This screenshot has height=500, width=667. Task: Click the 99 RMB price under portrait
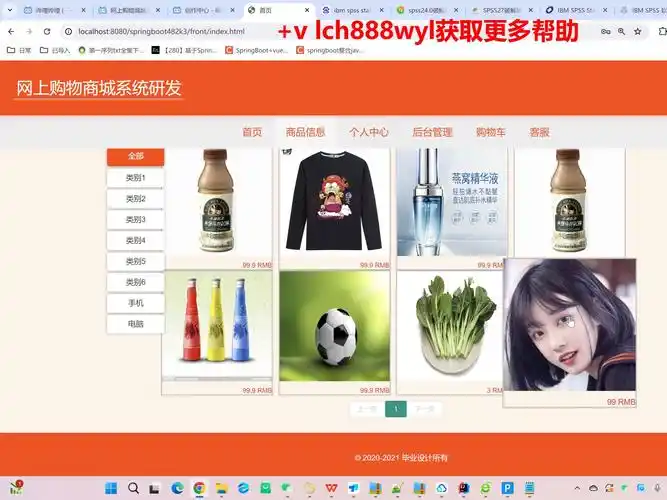621,402
